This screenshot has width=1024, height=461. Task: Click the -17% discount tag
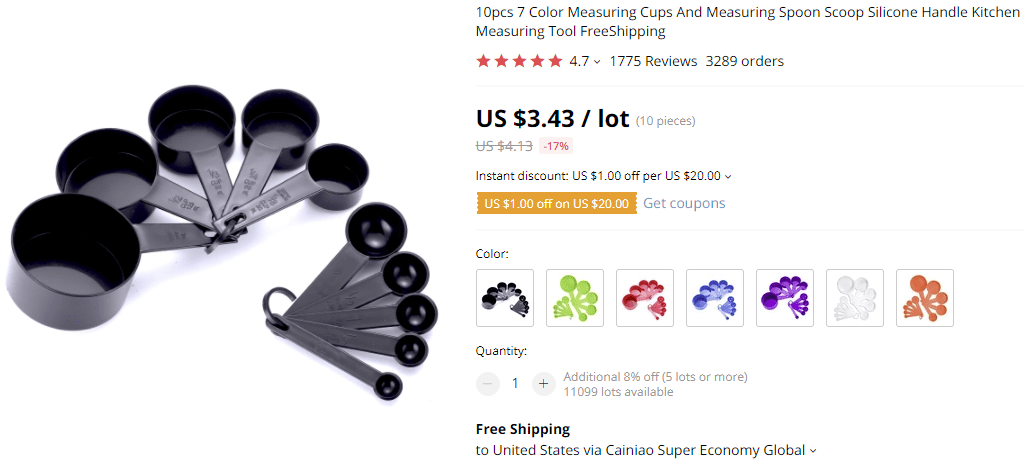click(x=556, y=146)
